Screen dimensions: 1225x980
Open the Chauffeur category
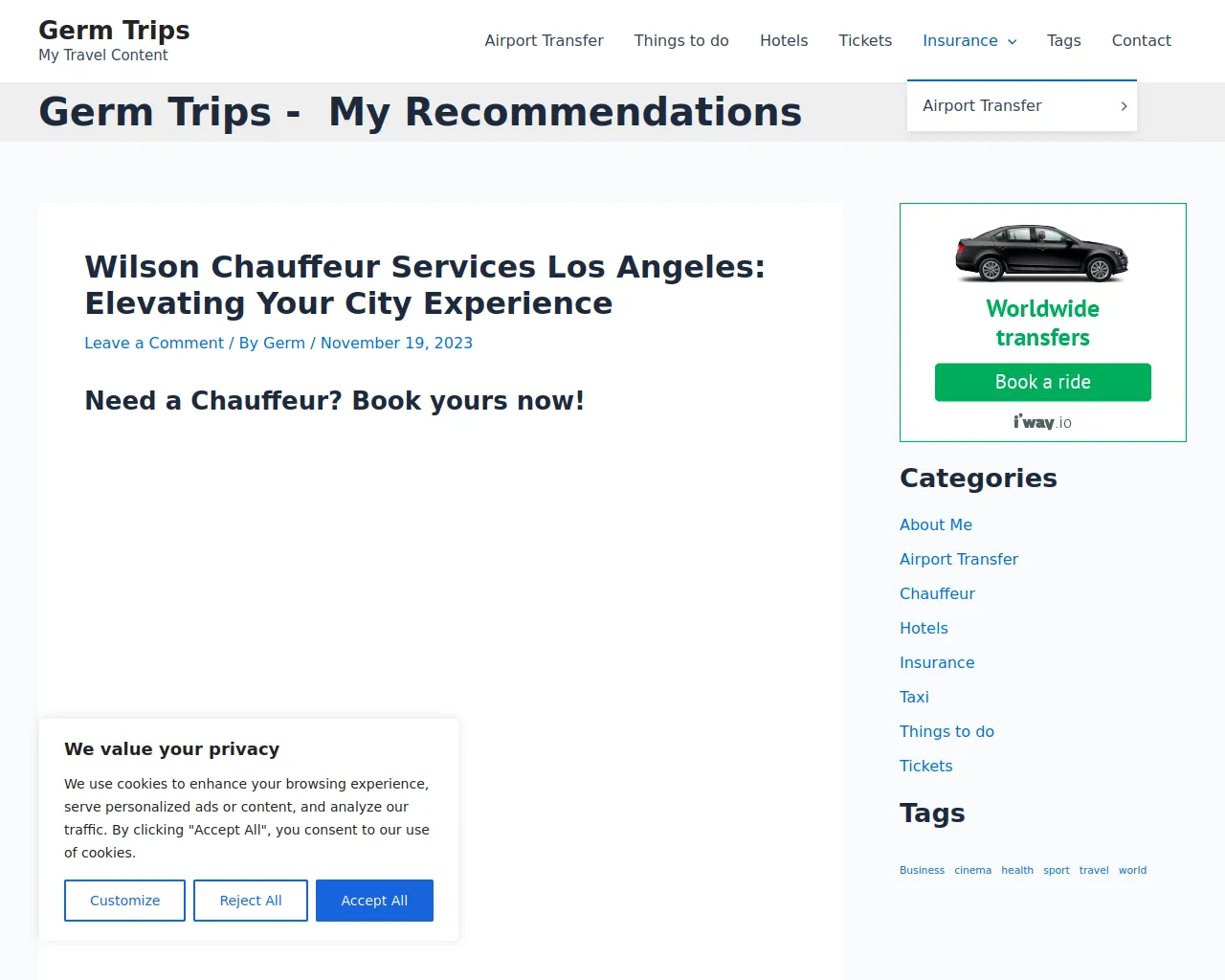937,593
